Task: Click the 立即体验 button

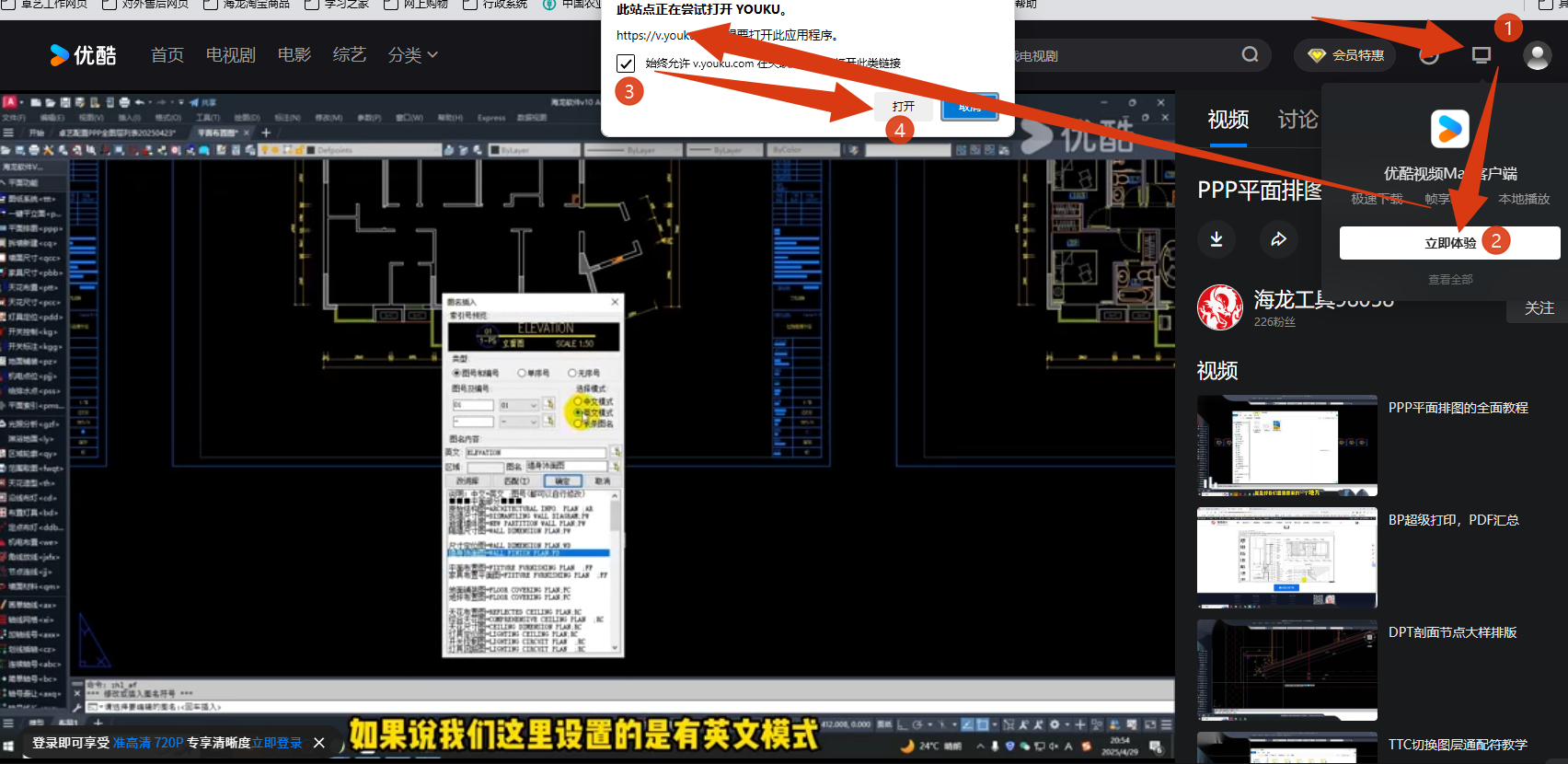Action: pyautogui.click(x=1450, y=243)
